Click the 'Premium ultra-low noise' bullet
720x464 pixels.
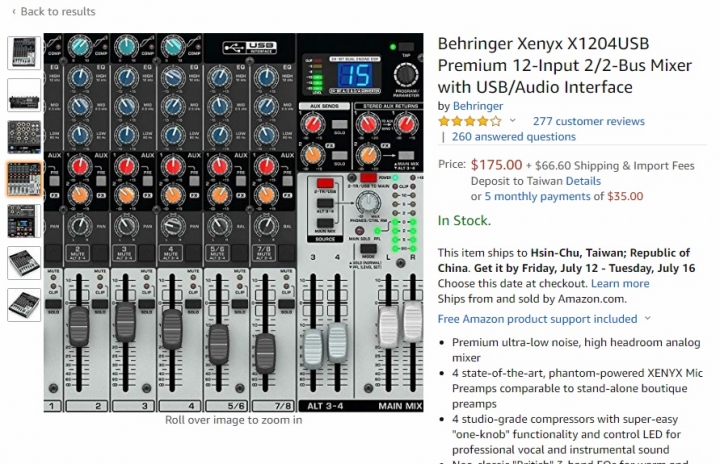576,350
